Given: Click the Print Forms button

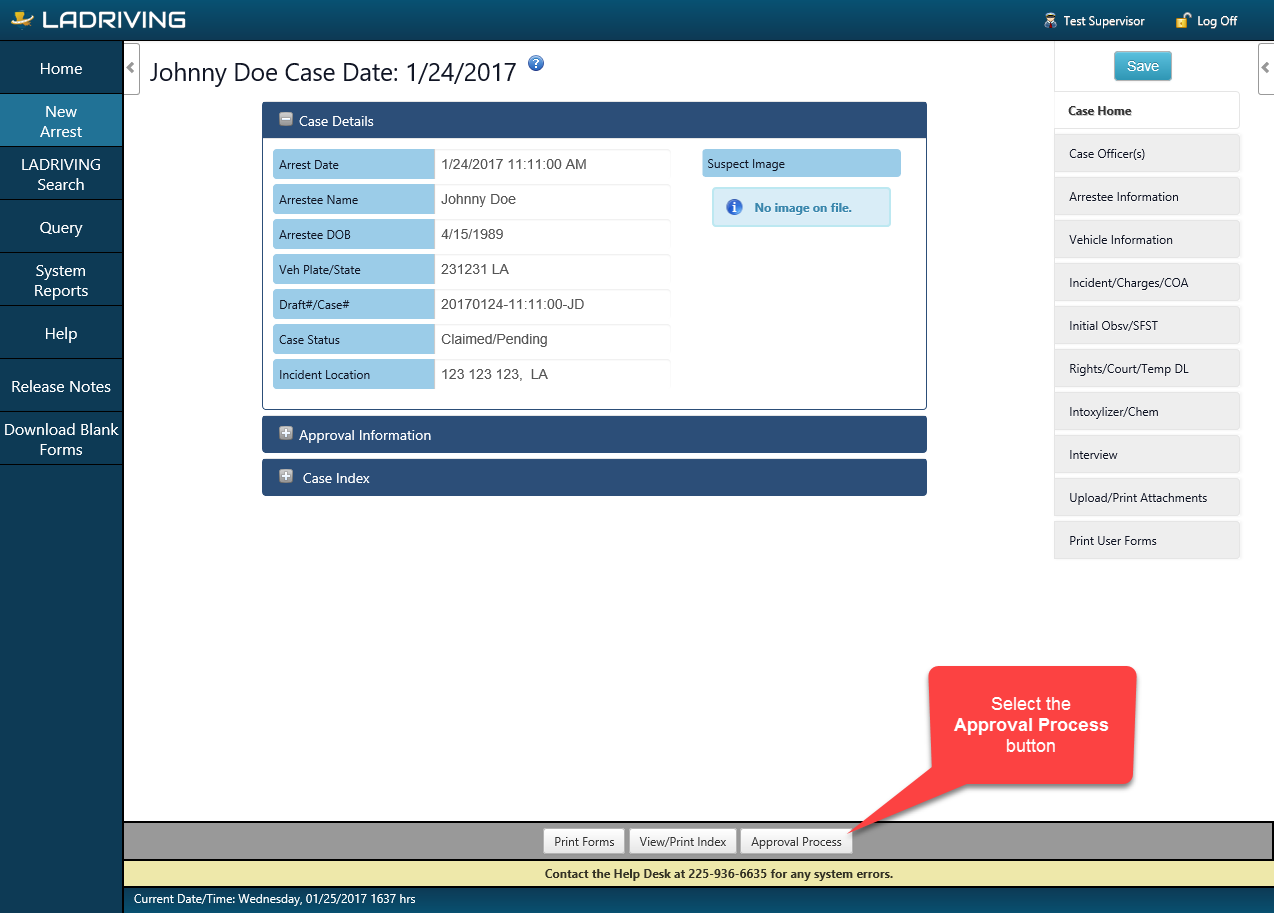Looking at the screenshot, I should pyautogui.click(x=584, y=842).
